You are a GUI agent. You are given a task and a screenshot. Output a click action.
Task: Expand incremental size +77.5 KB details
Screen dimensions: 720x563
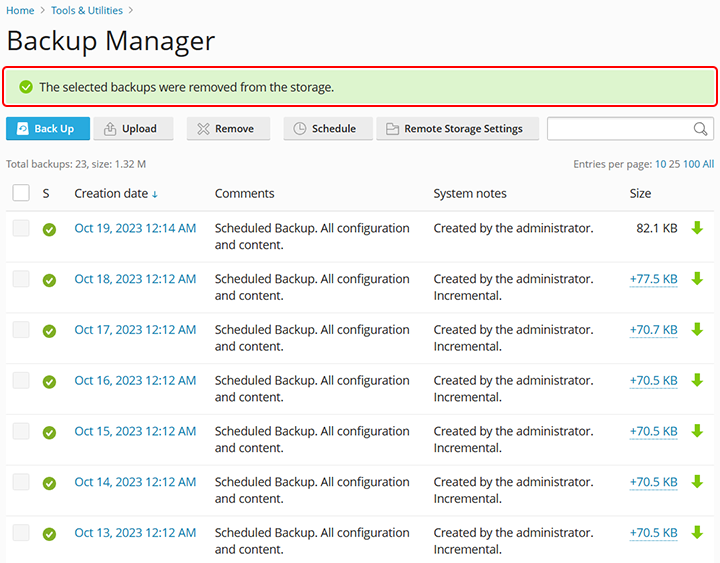tap(653, 279)
